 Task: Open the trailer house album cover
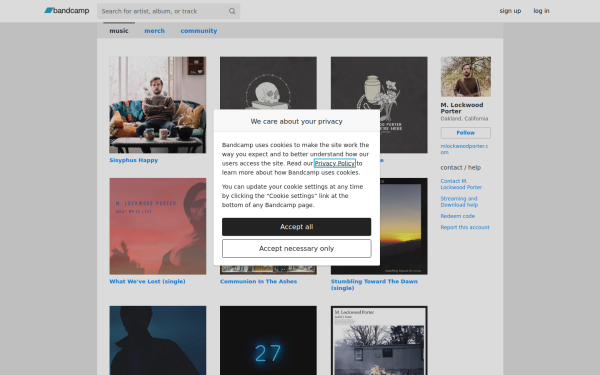pos(379,341)
